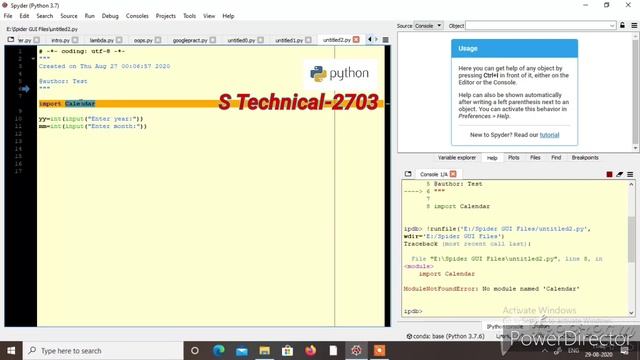Close the untitled0.py editor tab
The height and width of the screenshot is (360, 640).
pyautogui.click(x=260, y=40)
